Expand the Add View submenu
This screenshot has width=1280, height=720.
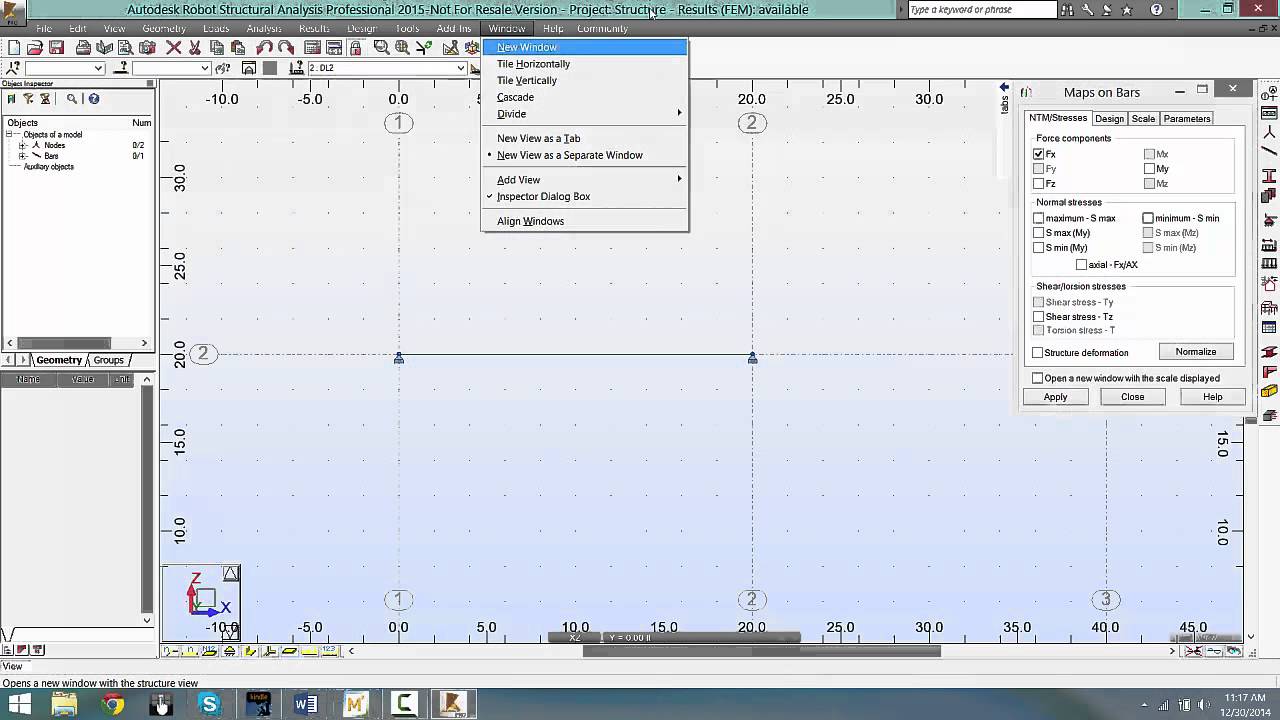click(x=584, y=180)
